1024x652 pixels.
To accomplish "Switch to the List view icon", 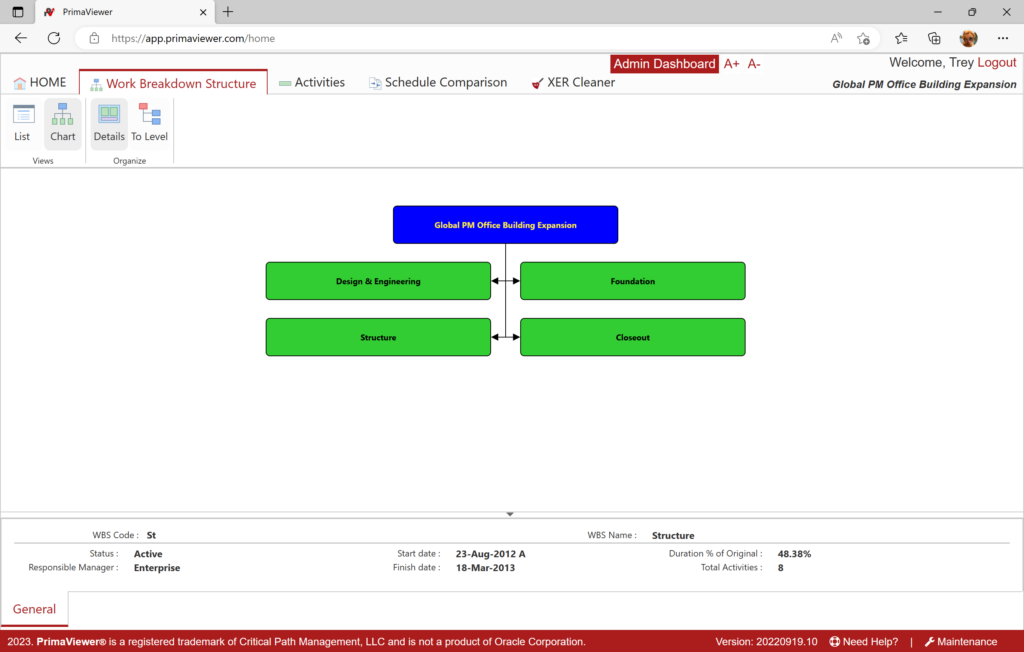I will [22, 123].
